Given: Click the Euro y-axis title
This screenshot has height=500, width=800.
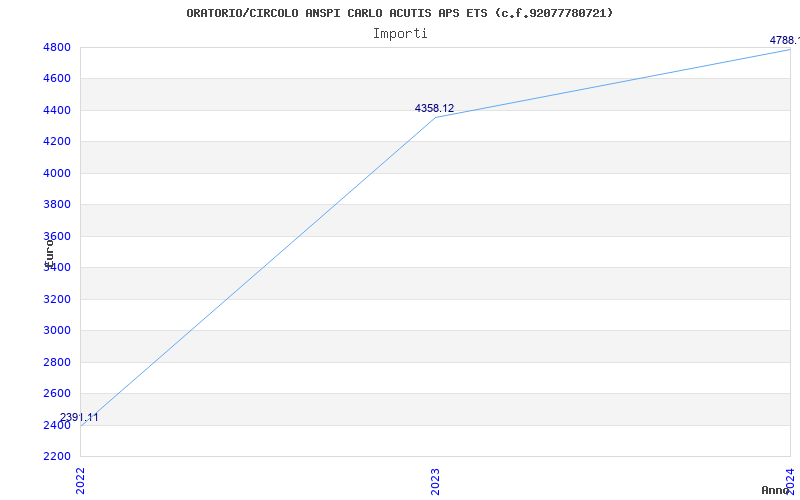Looking at the screenshot, I should [x=49, y=253].
